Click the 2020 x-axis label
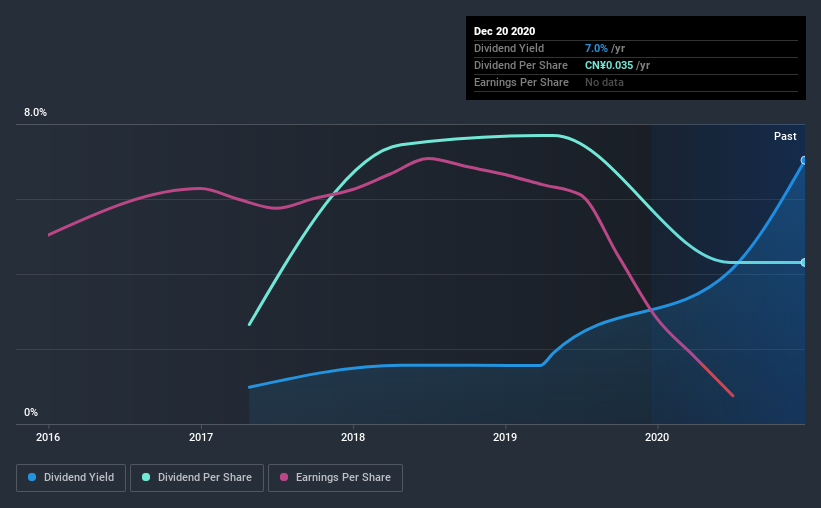Image resolution: width=821 pixels, height=508 pixels. click(x=657, y=437)
